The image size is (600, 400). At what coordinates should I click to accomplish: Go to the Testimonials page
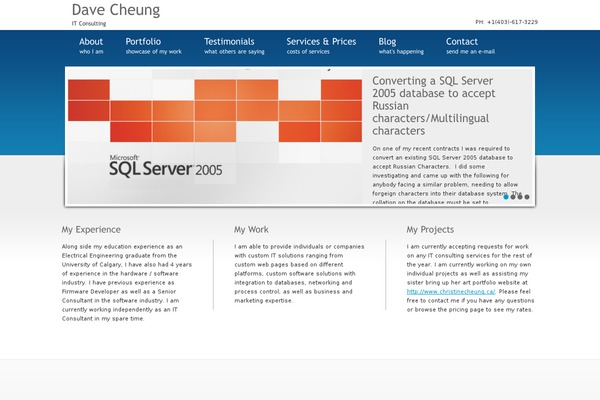coord(234,46)
